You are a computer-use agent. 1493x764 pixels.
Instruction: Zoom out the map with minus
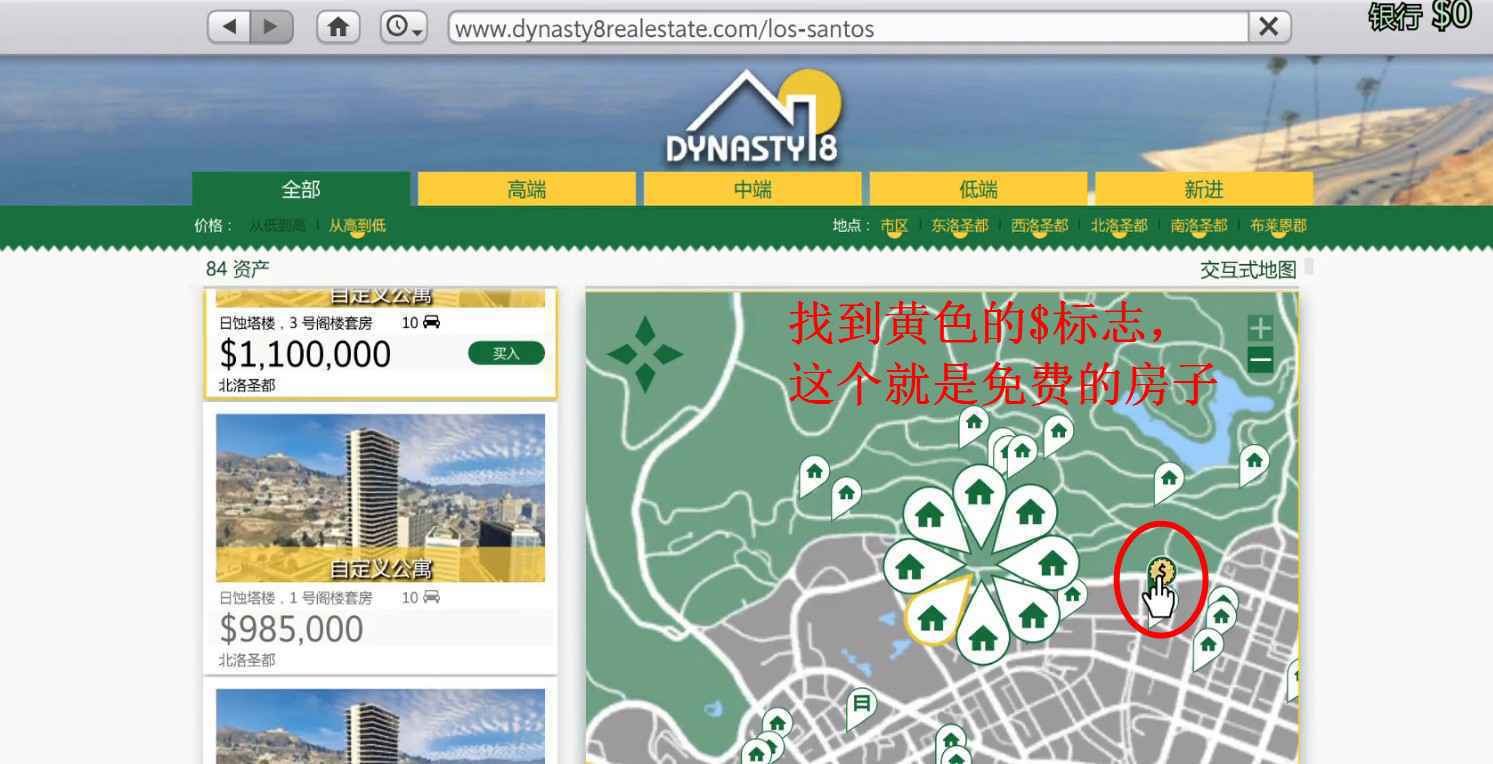coord(1261,360)
